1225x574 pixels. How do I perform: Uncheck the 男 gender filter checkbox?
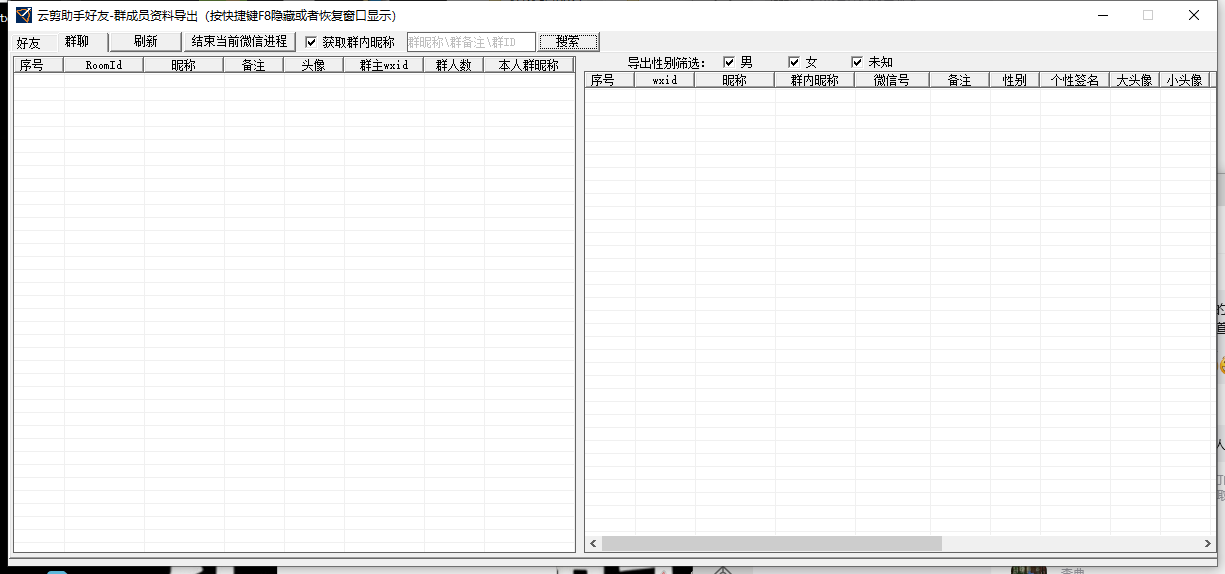click(729, 62)
